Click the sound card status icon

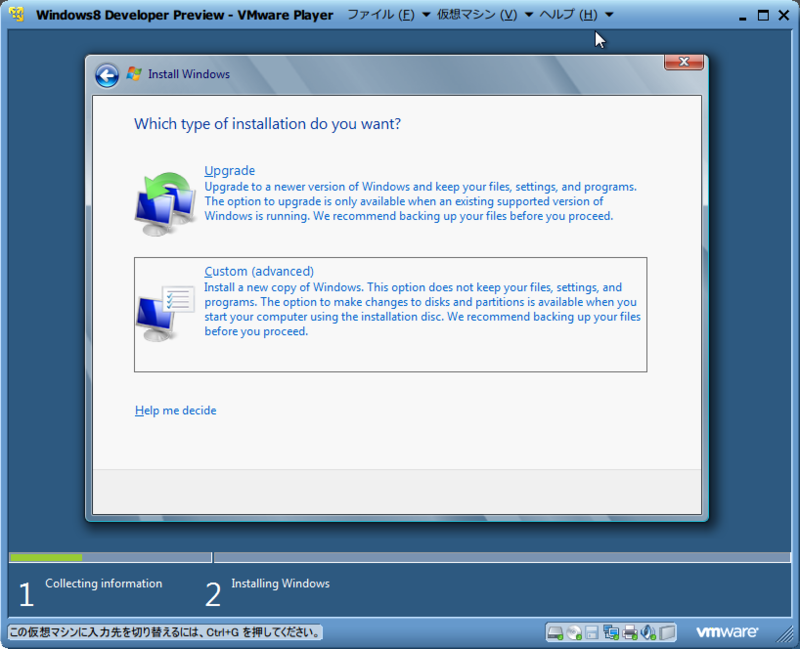coord(648,633)
